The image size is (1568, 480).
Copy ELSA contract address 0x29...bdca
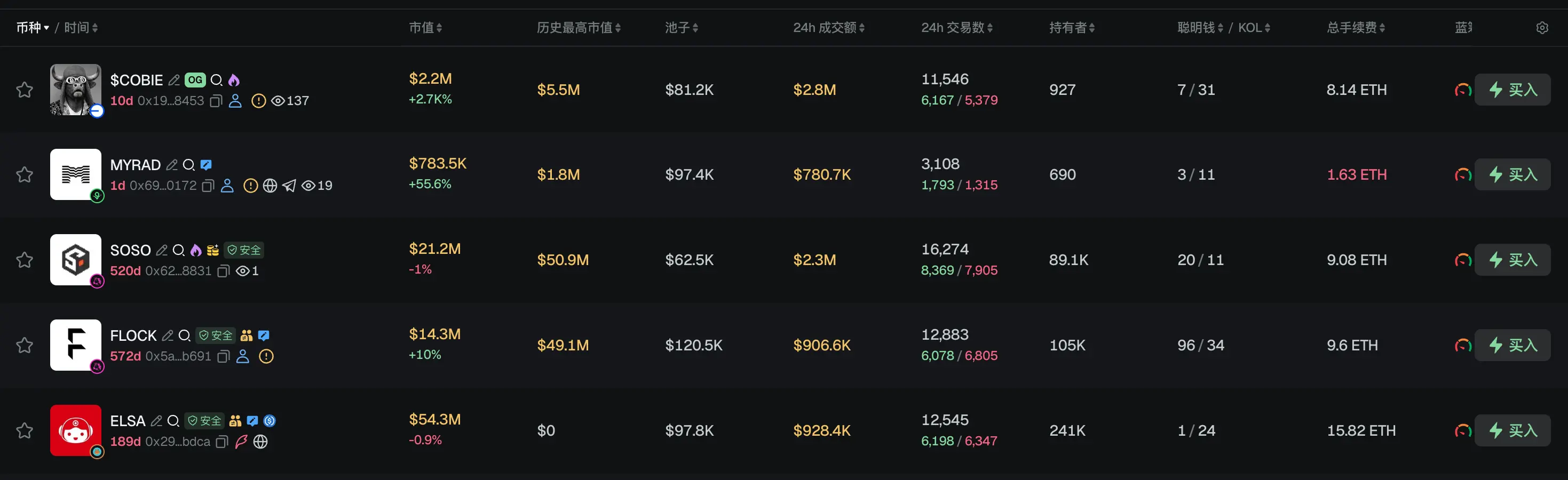tap(221, 442)
